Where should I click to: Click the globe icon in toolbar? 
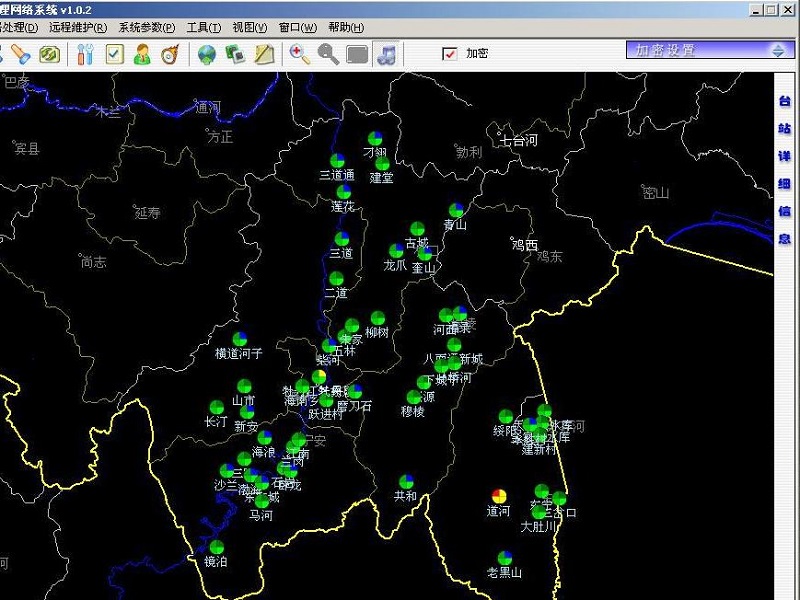tap(207, 54)
